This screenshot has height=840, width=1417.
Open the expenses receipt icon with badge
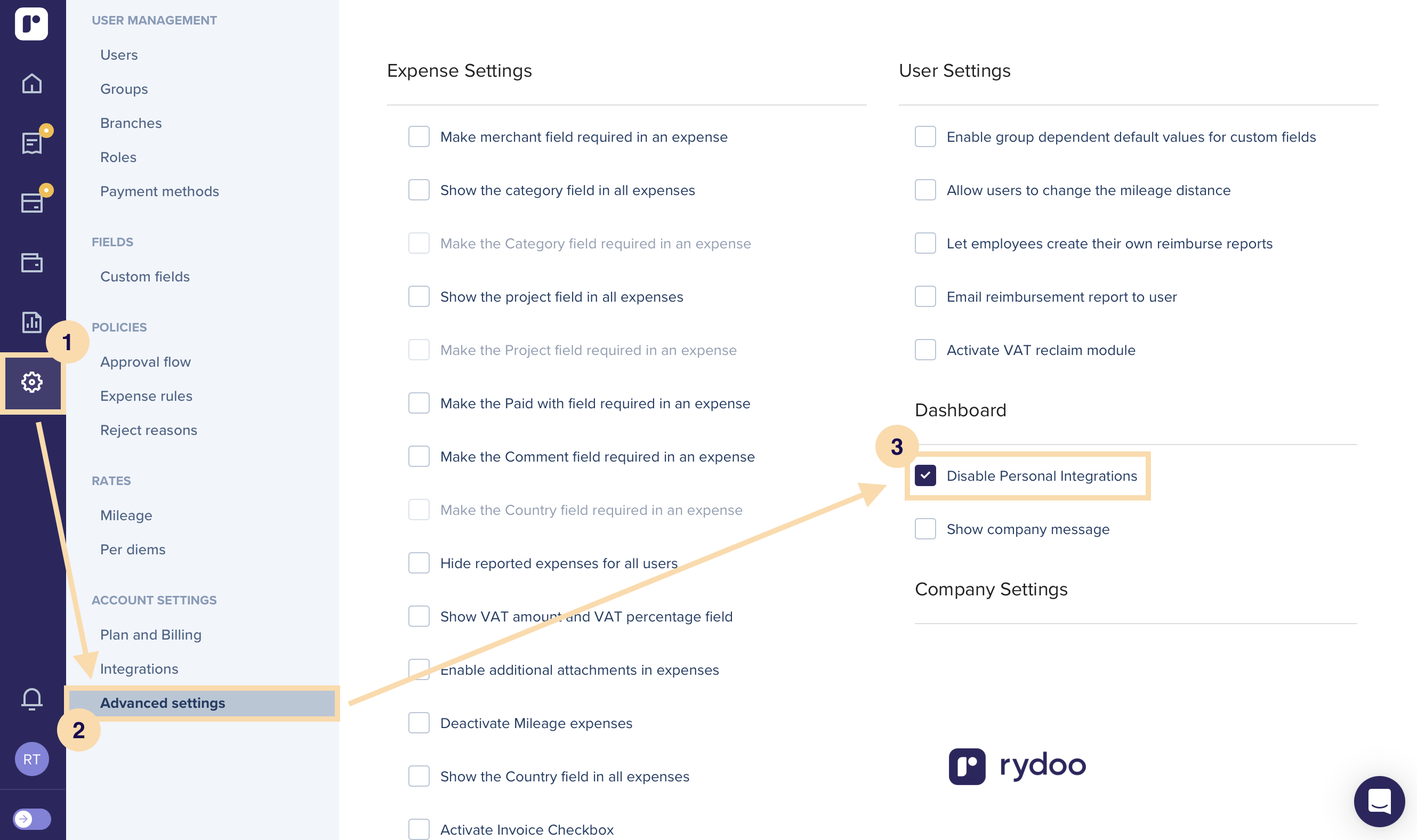click(x=33, y=143)
